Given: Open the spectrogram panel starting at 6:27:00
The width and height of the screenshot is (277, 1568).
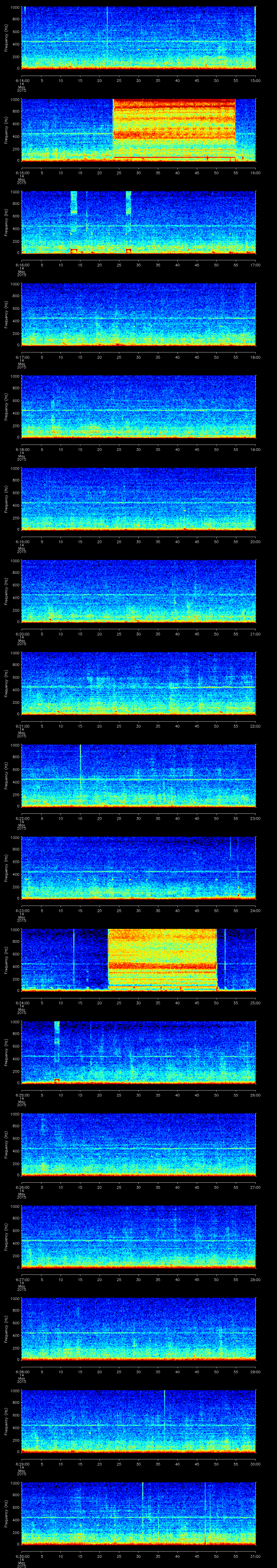Looking at the screenshot, I should tap(139, 1237).
